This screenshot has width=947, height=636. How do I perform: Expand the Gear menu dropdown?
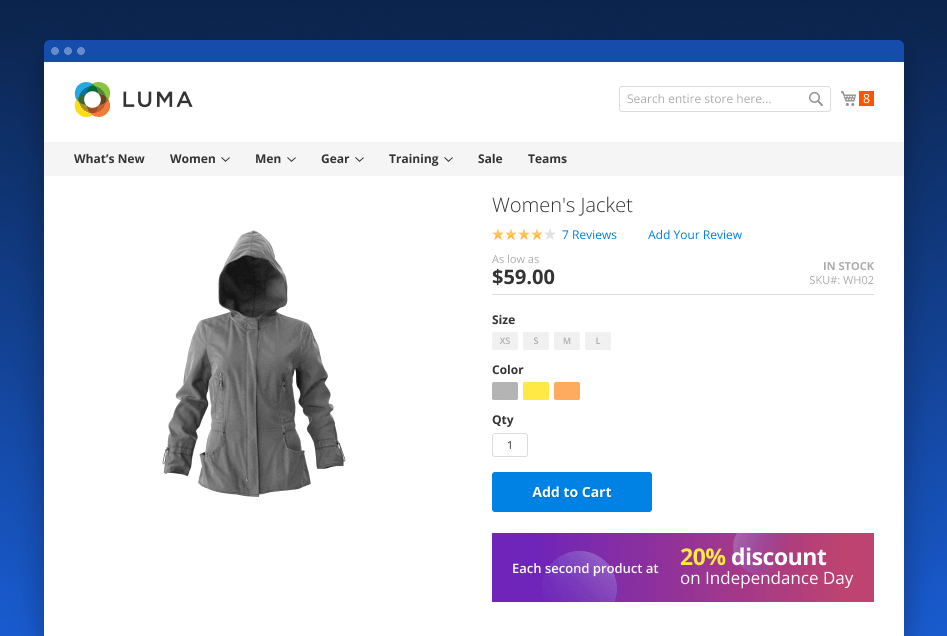(x=342, y=159)
